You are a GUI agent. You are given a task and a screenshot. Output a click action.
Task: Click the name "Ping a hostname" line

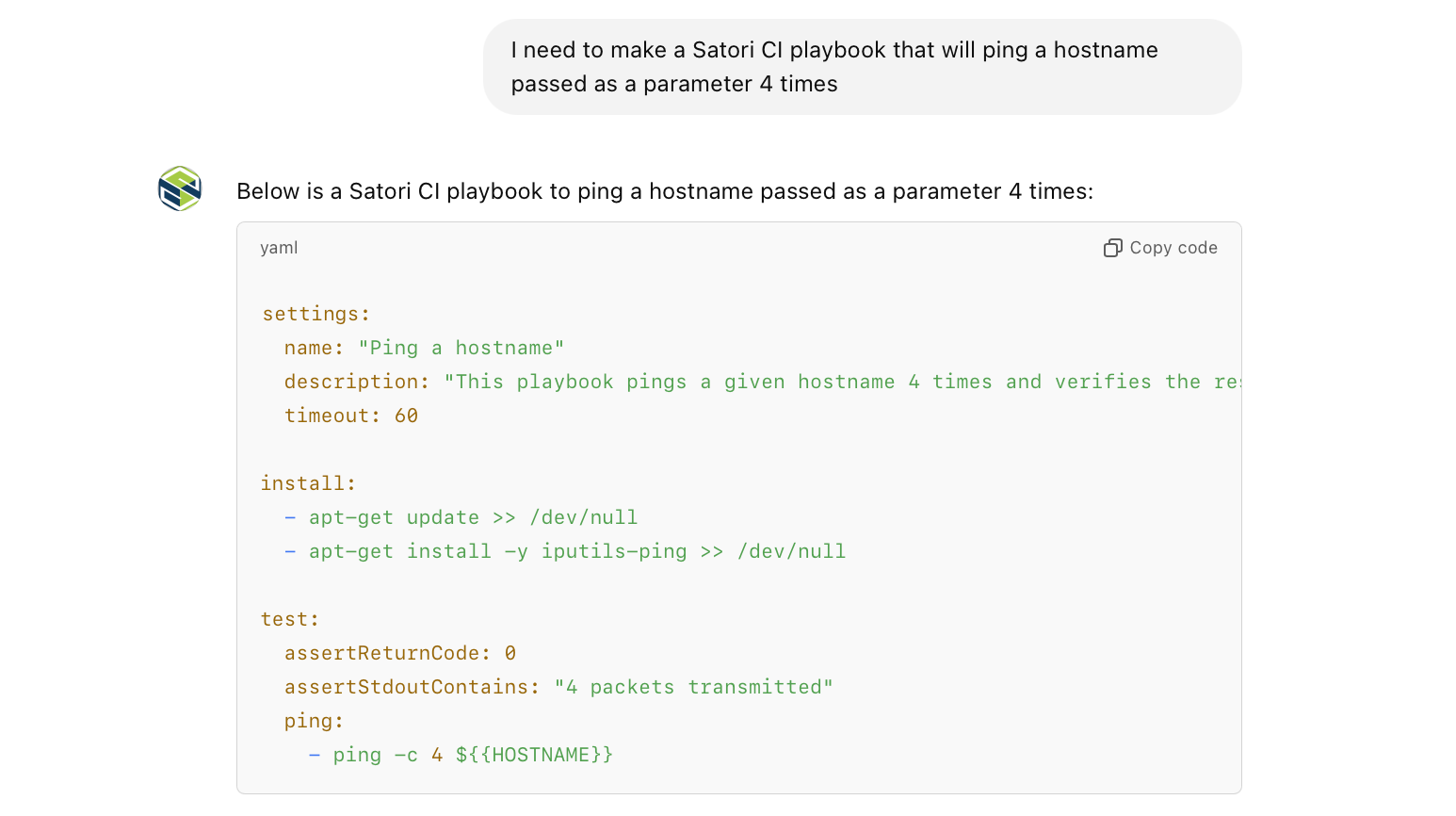(424, 348)
